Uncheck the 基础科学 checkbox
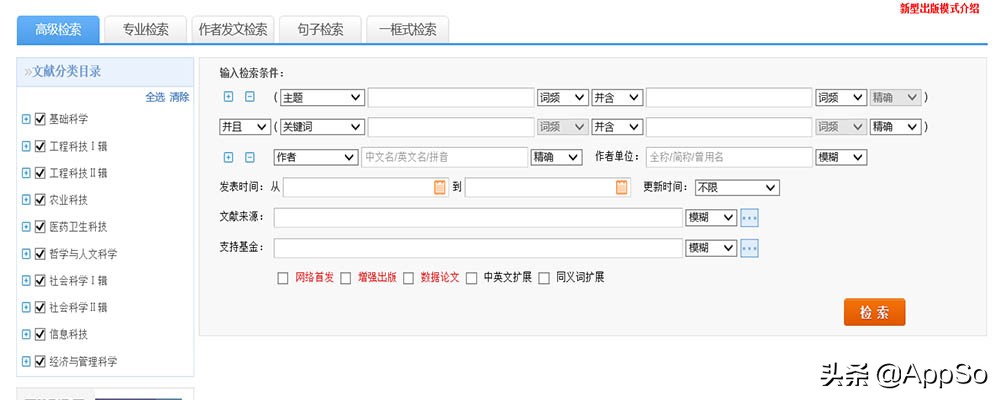Screen dimensions: 1000x400 click(40, 119)
